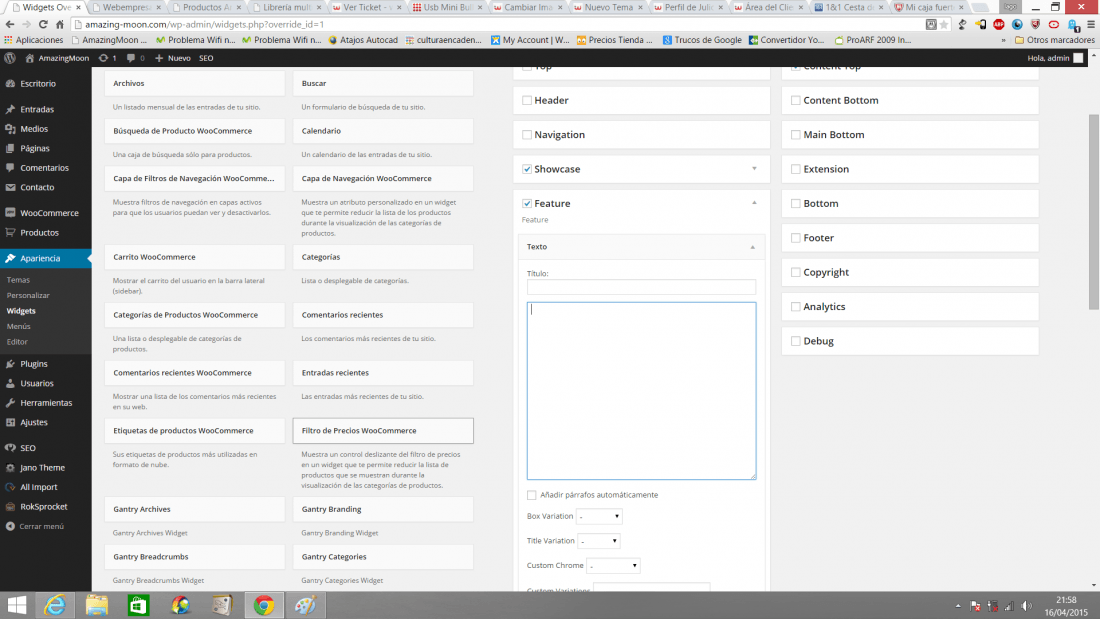
Task: Open Menús submenu under Apariencia
Action: point(19,326)
